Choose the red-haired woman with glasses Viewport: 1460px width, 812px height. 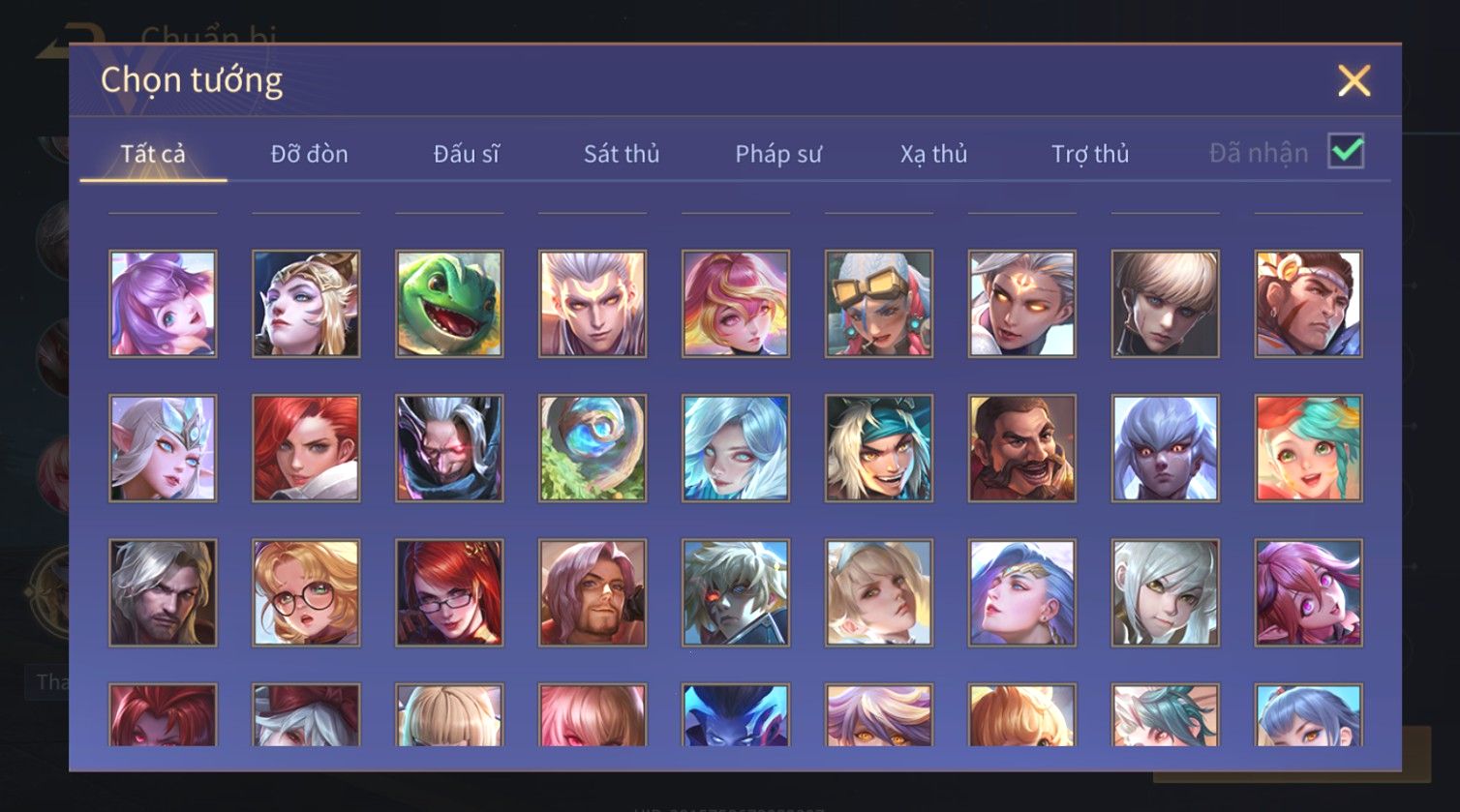[x=449, y=592]
